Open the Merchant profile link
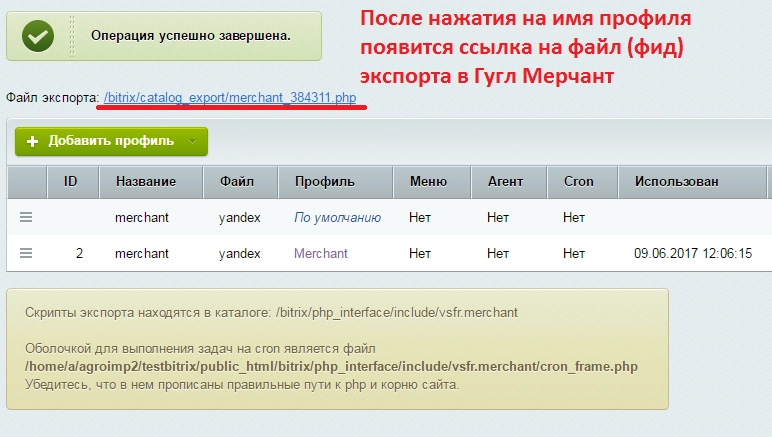The height and width of the screenshot is (437, 772). [x=321, y=253]
